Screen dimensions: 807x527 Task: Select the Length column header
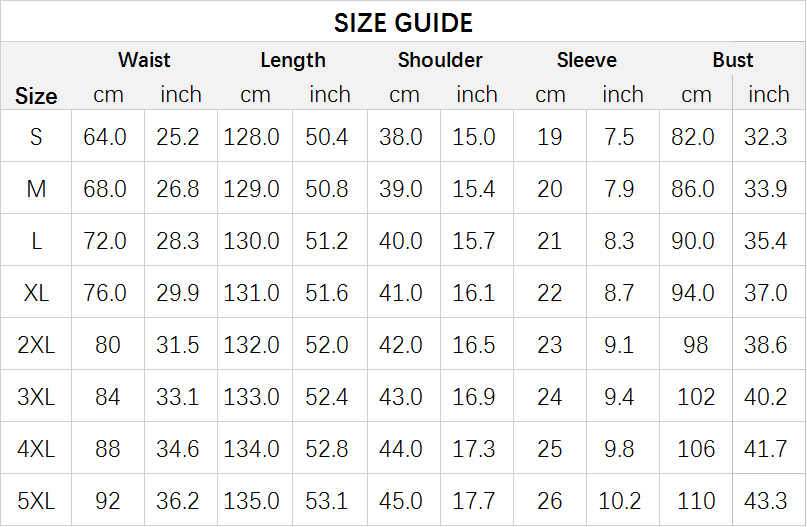point(293,60)
